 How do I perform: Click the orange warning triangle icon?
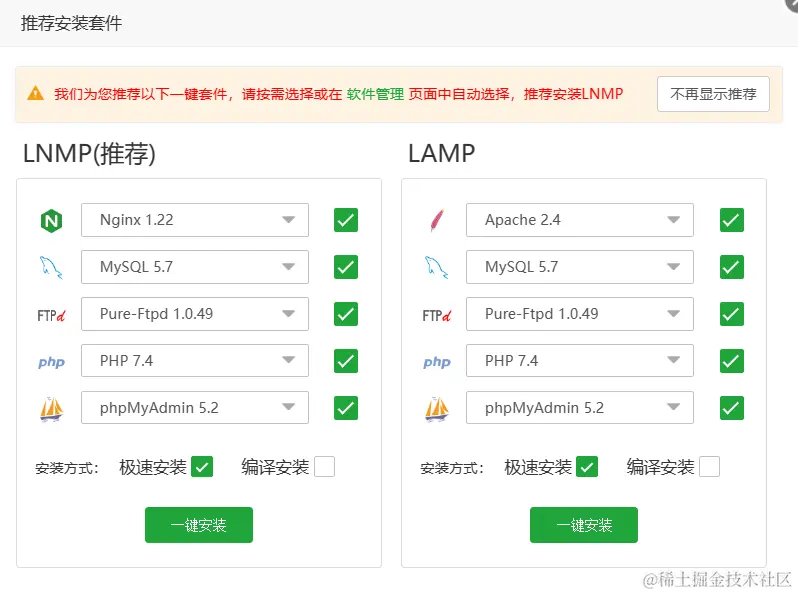(x=35, y=94)
